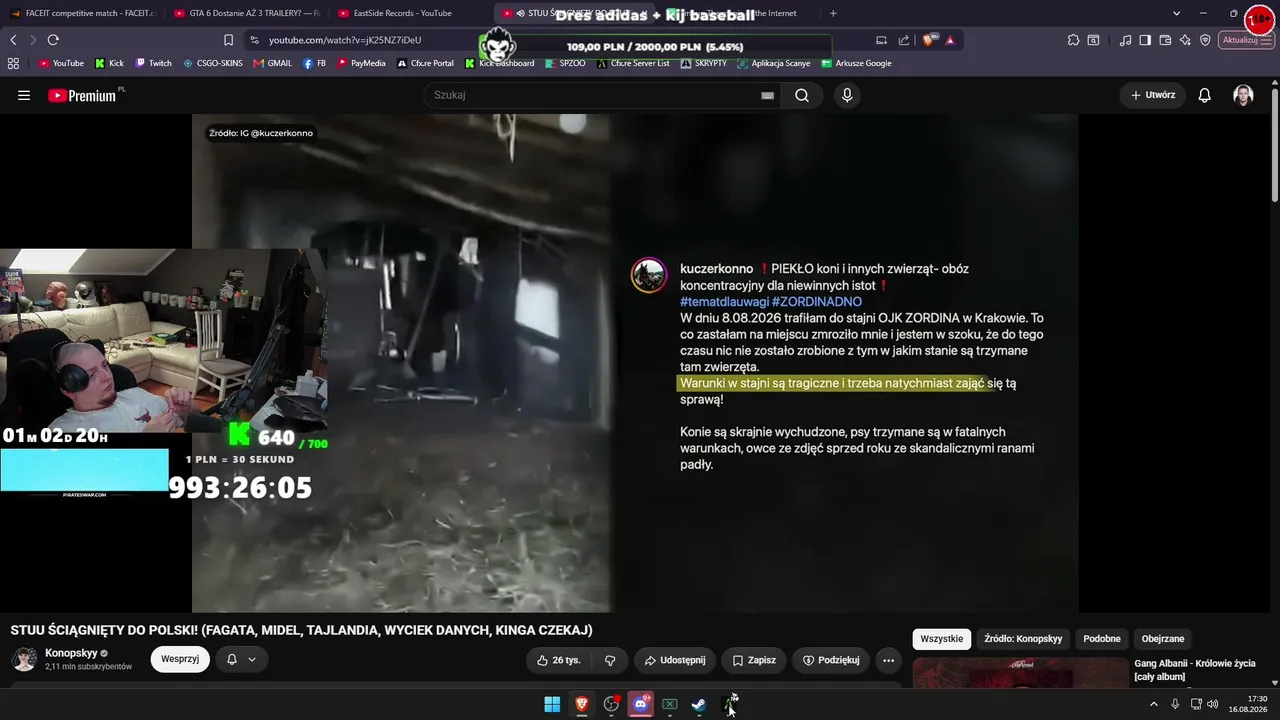Viewport: 1280px width, 720px height.
Task: Click the Wesprzyj button
Action: tap(180, 659)
